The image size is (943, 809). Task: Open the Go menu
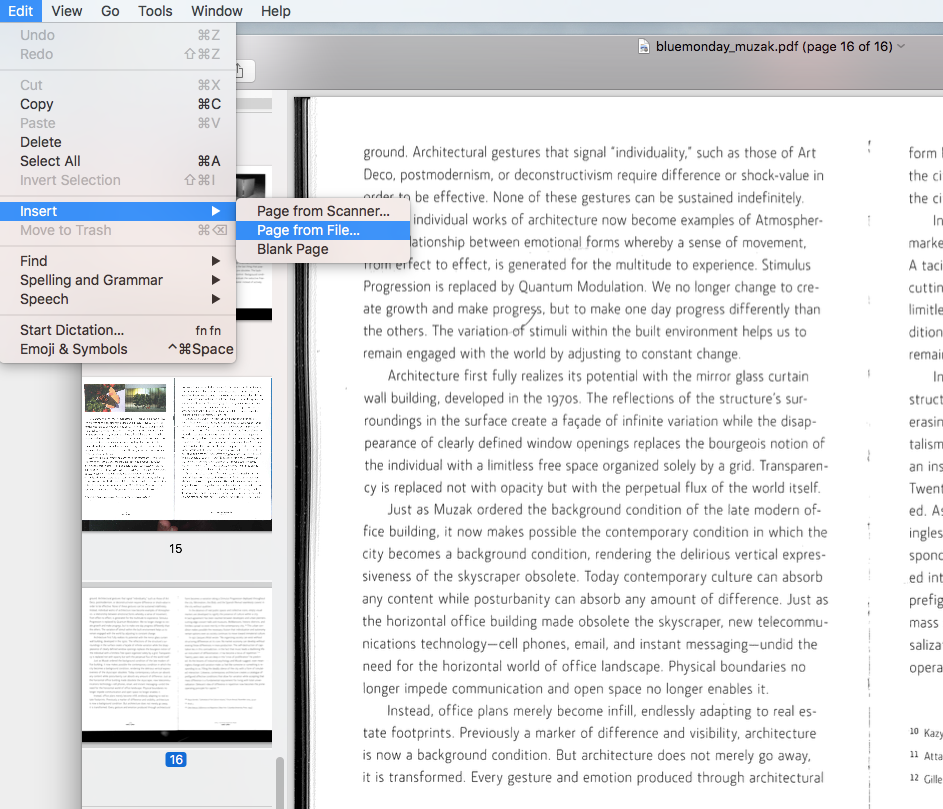(110, 11)
